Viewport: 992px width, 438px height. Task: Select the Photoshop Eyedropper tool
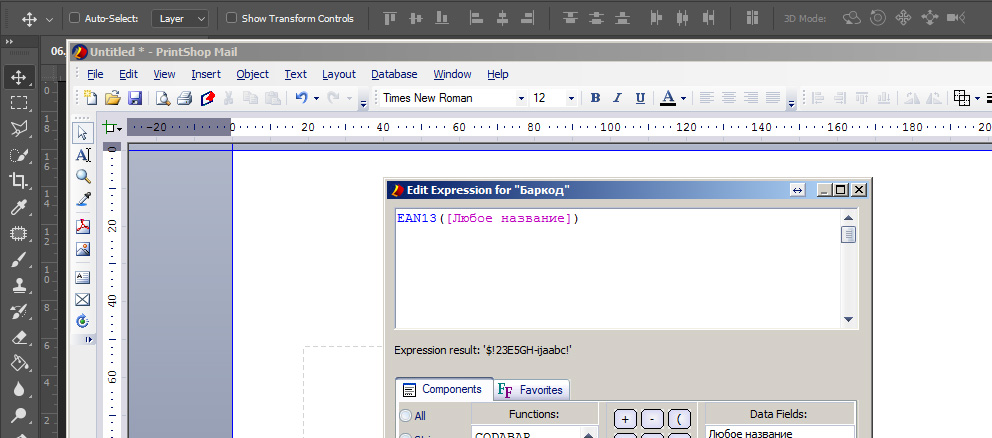tap(19, 207)
